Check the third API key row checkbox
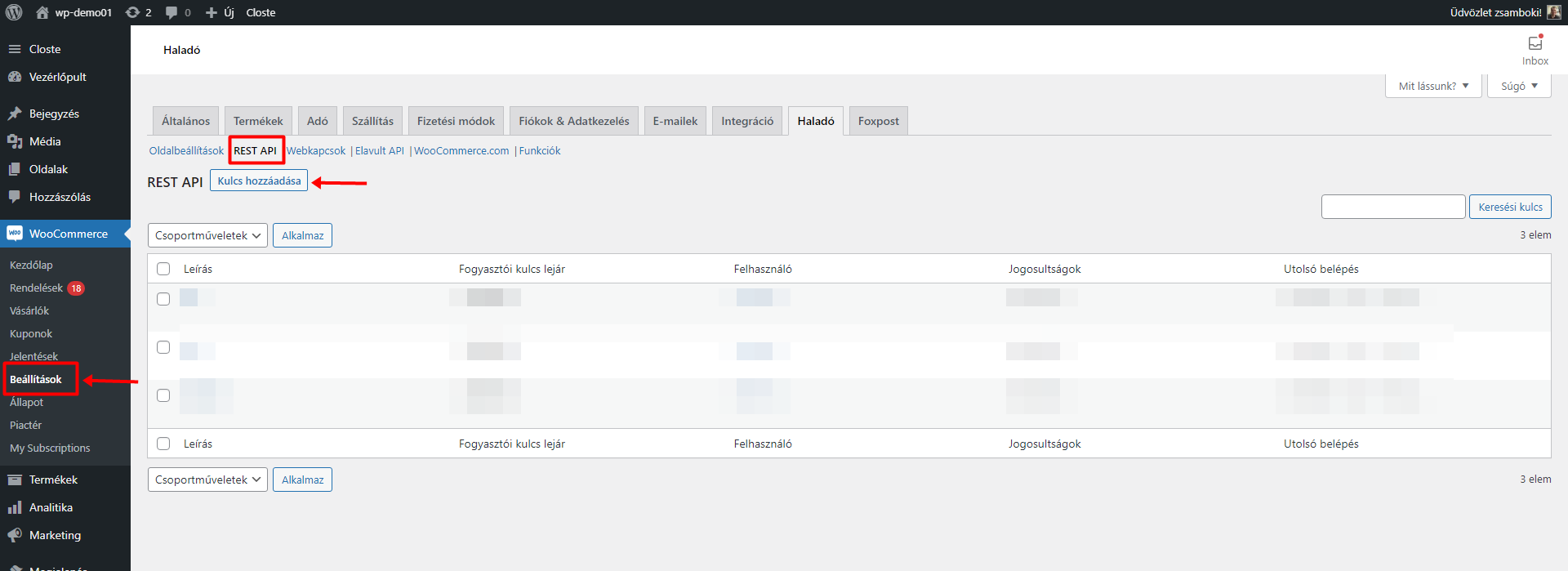The image size is (1568, 571). pyautogui.click(x=163, y=395)
